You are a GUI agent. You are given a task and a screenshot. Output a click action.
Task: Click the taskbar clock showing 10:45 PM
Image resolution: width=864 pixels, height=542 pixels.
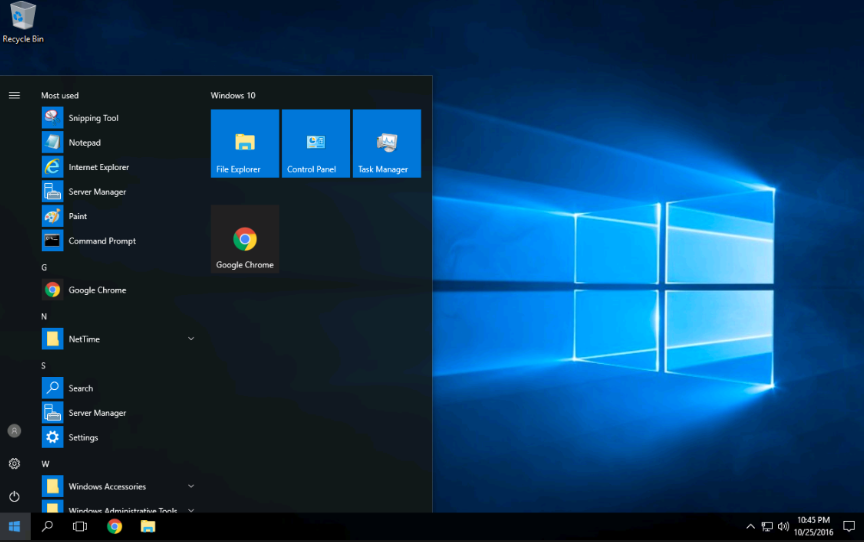(813, 526)
